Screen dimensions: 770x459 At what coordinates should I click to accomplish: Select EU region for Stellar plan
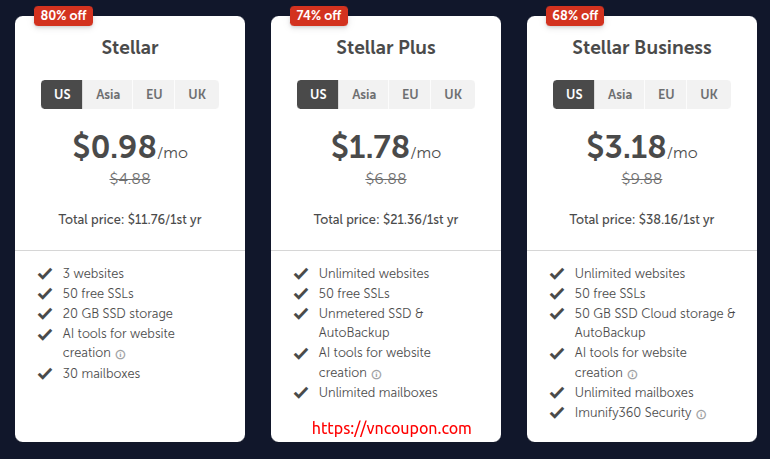point(154,95)
